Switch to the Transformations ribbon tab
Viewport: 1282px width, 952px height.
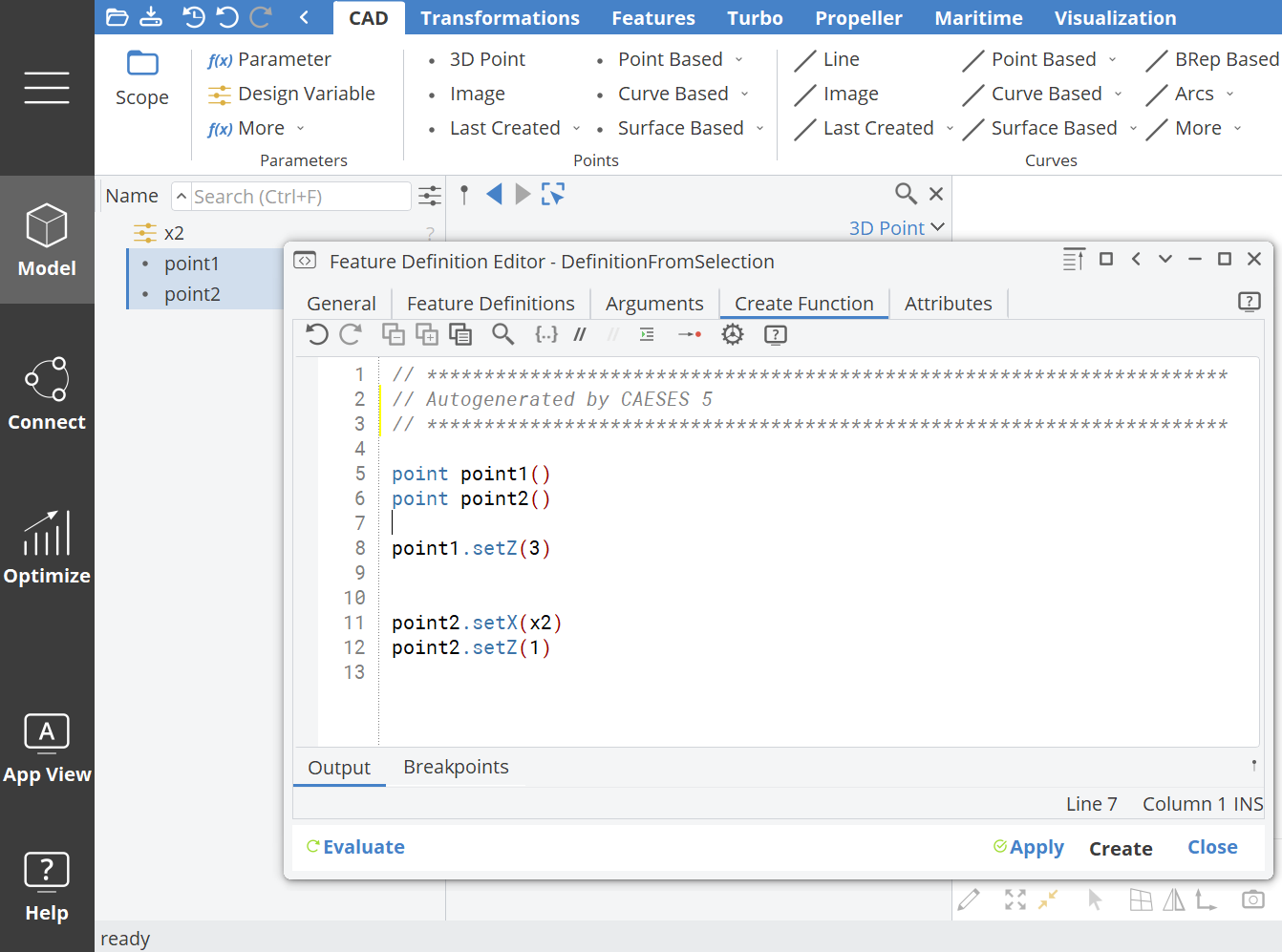click(500, 18)
